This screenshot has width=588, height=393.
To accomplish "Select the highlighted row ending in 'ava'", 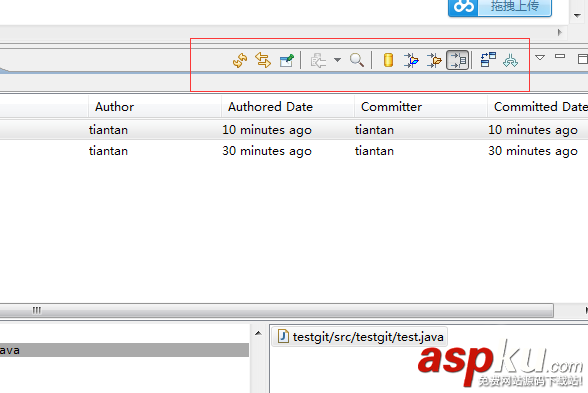I will point(124,350).
